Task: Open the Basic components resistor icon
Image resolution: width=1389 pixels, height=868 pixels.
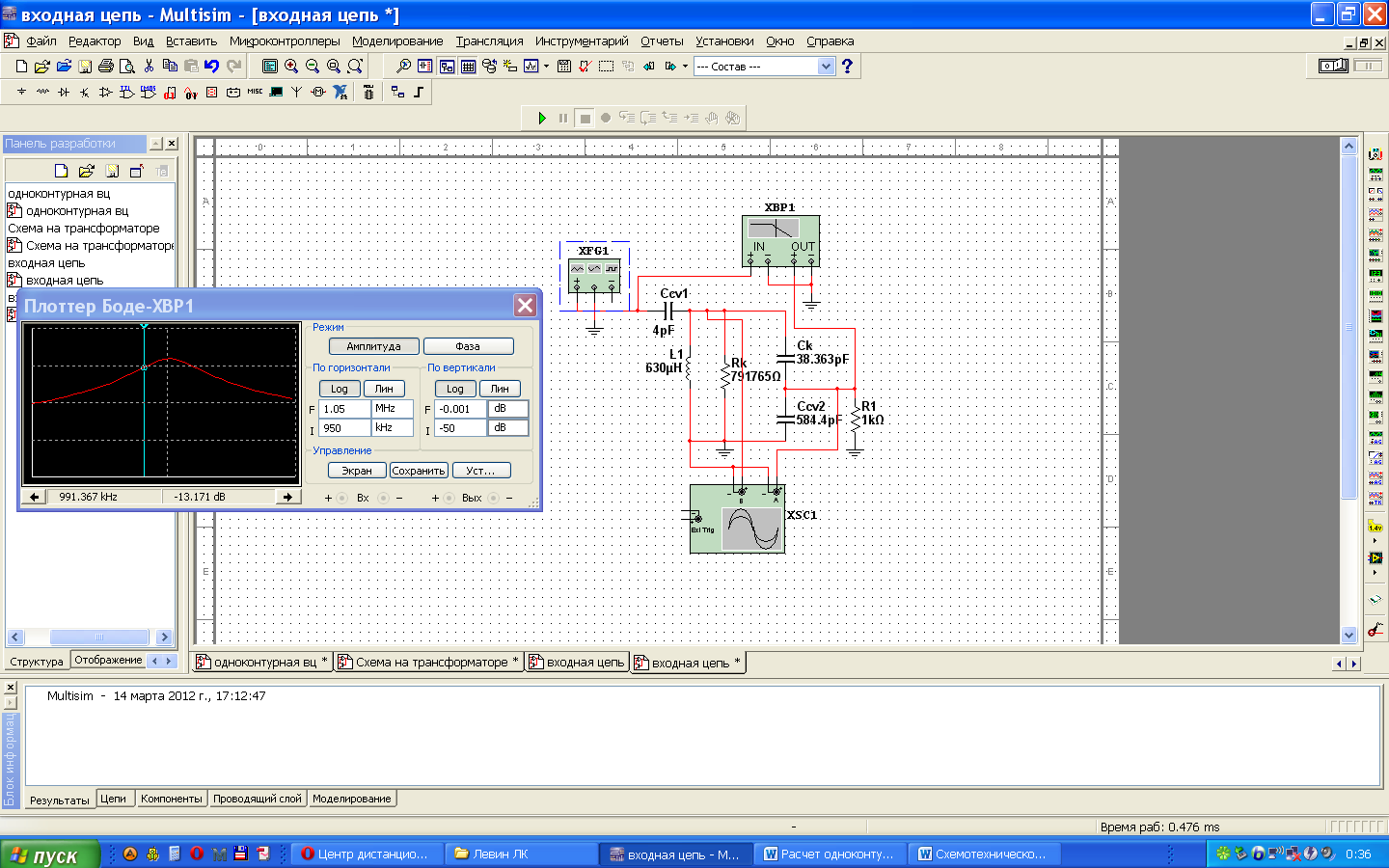Action: click(42, 93)
